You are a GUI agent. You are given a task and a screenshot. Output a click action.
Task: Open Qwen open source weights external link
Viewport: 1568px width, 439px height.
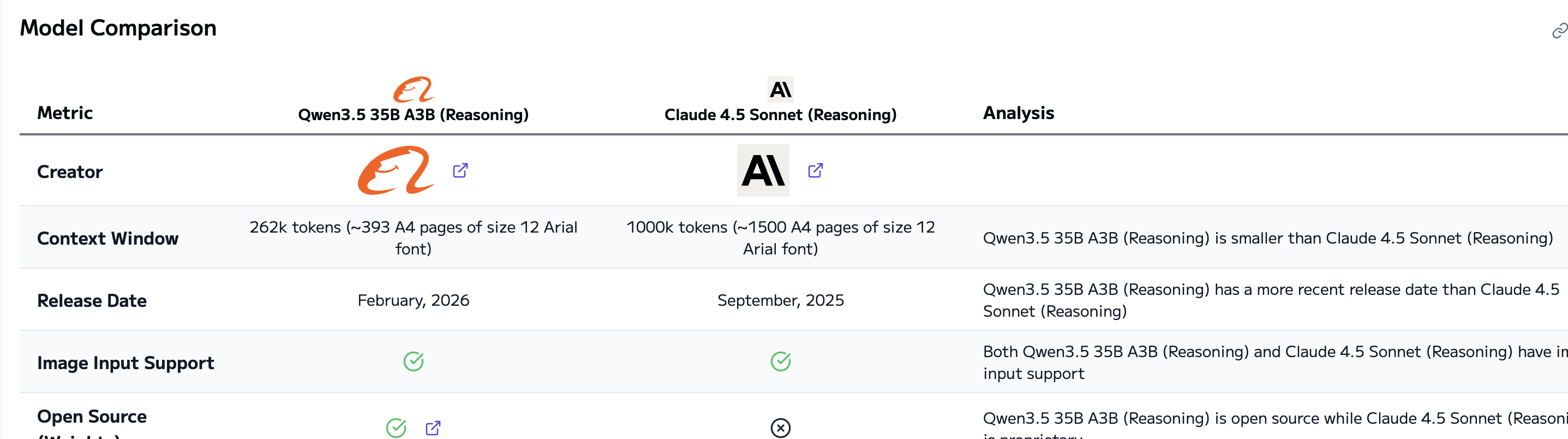pos(433,428)
